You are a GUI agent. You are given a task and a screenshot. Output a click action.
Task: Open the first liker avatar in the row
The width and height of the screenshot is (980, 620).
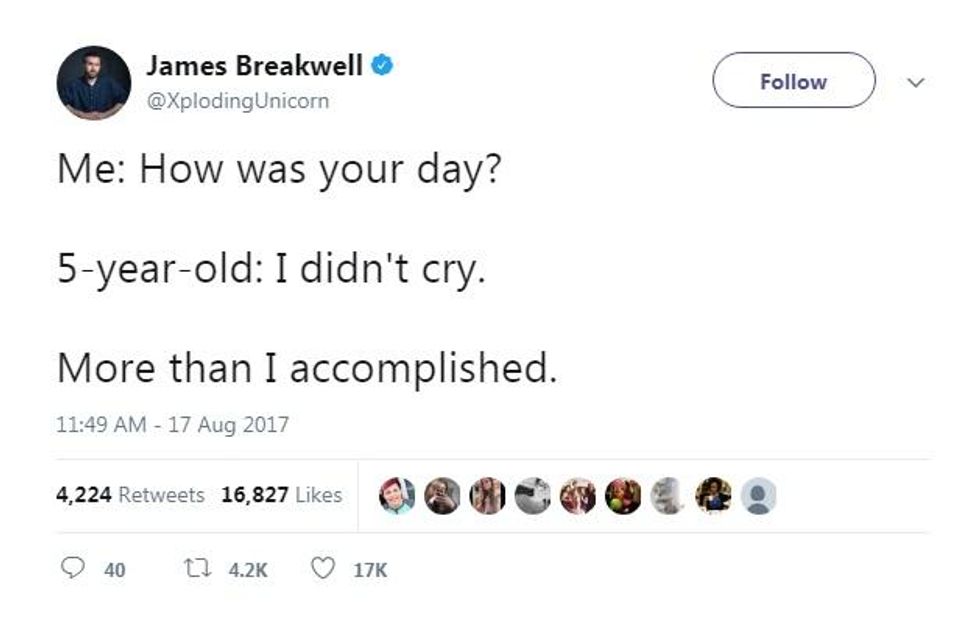(x=396, y=495)
